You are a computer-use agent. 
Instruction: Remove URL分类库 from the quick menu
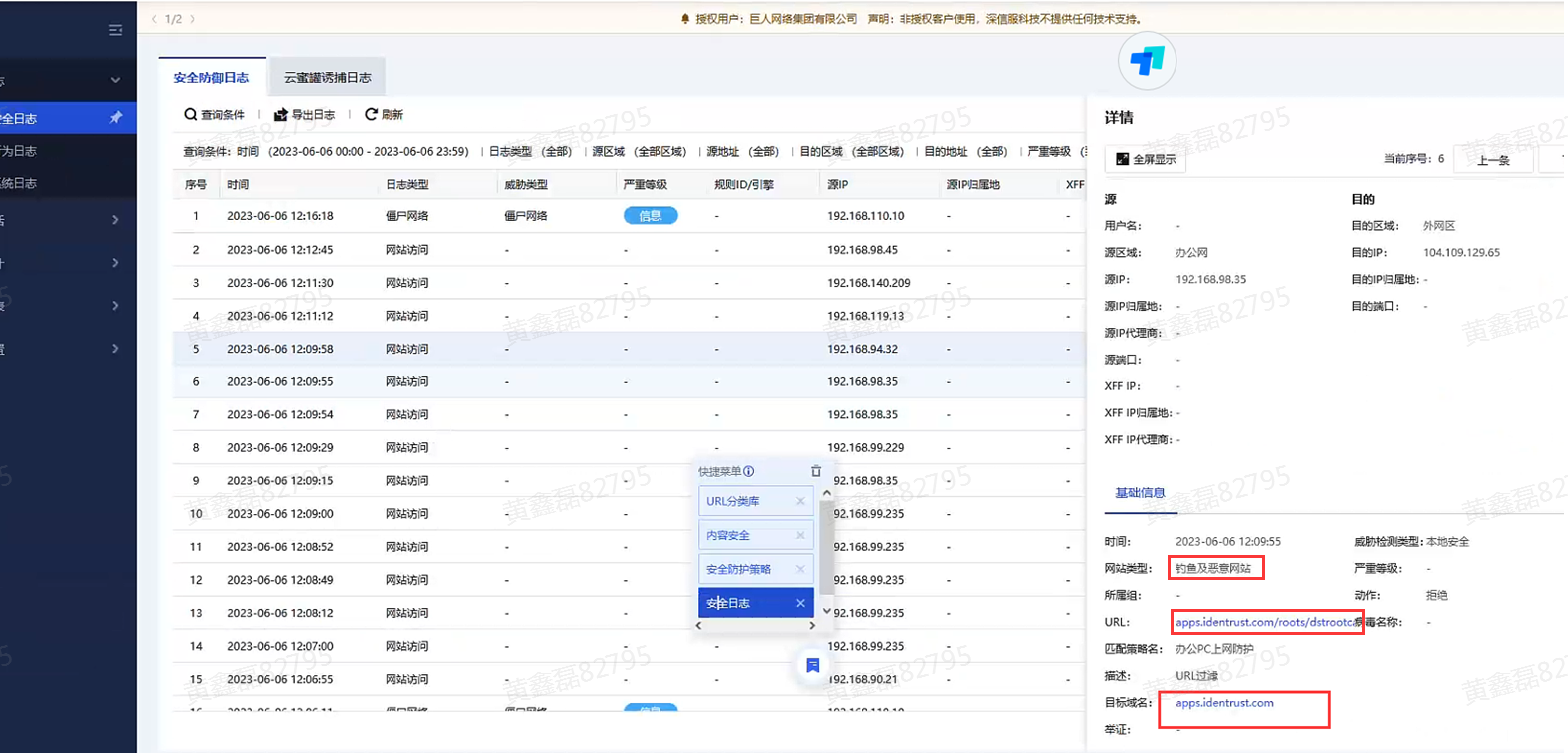click(x=800, y=501)
